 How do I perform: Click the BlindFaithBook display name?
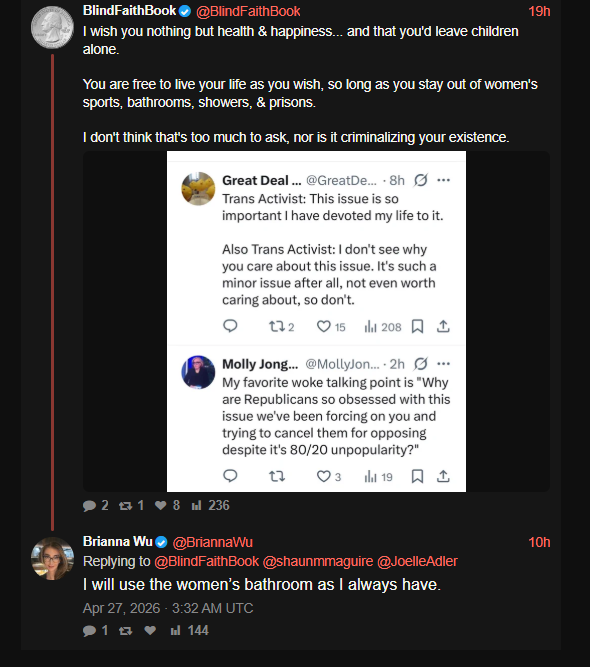pyautogui.click(x=129, y=11)
